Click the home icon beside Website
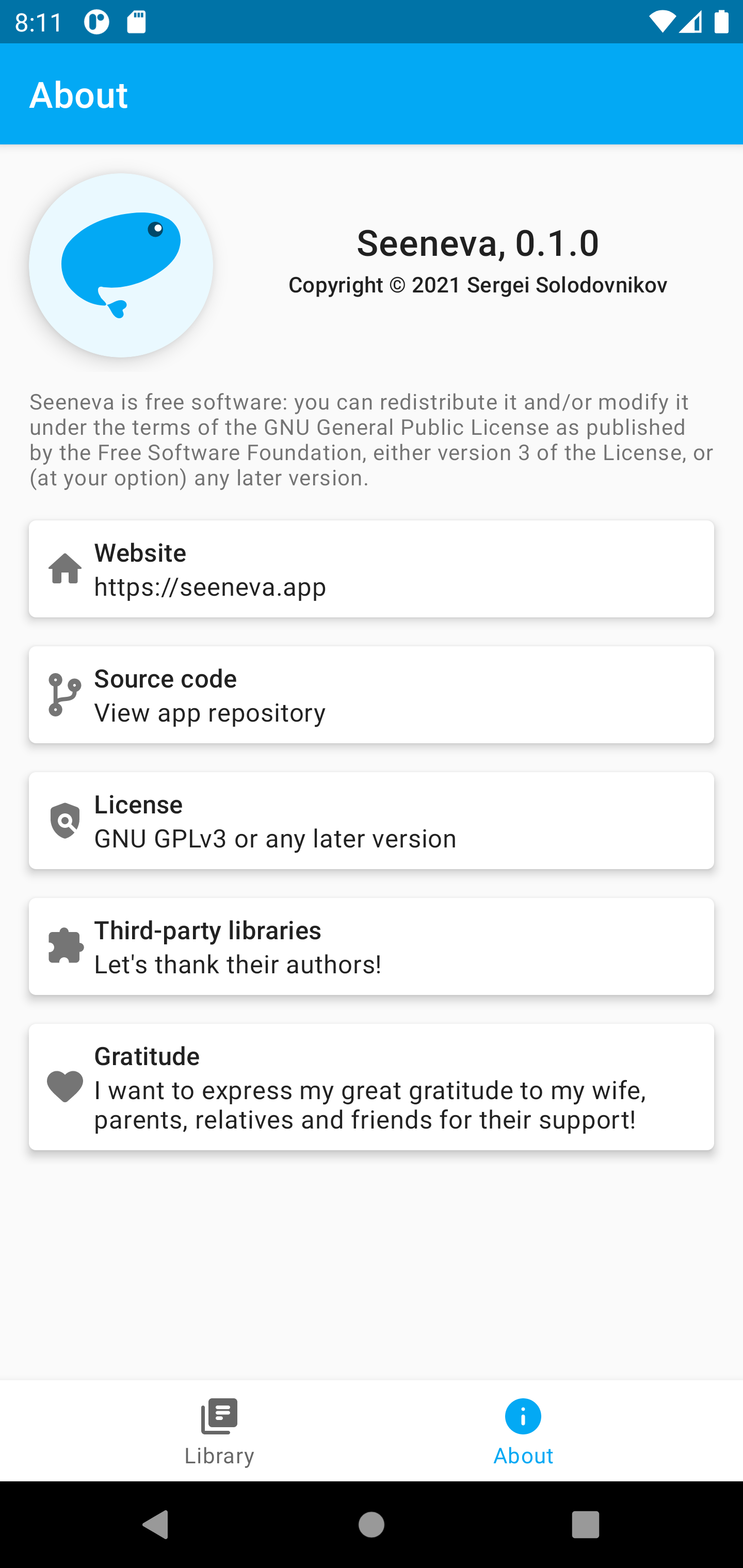743x1568 pixels. tap(64, 568)
